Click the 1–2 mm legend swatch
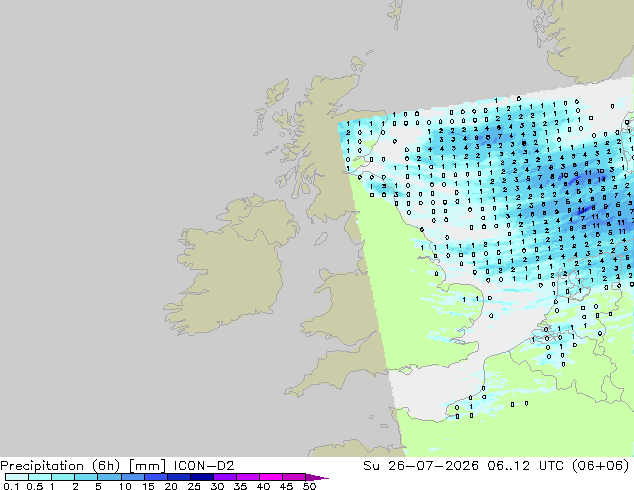The width and height of the screenshot is (634, 490). (x=63, y=477)
